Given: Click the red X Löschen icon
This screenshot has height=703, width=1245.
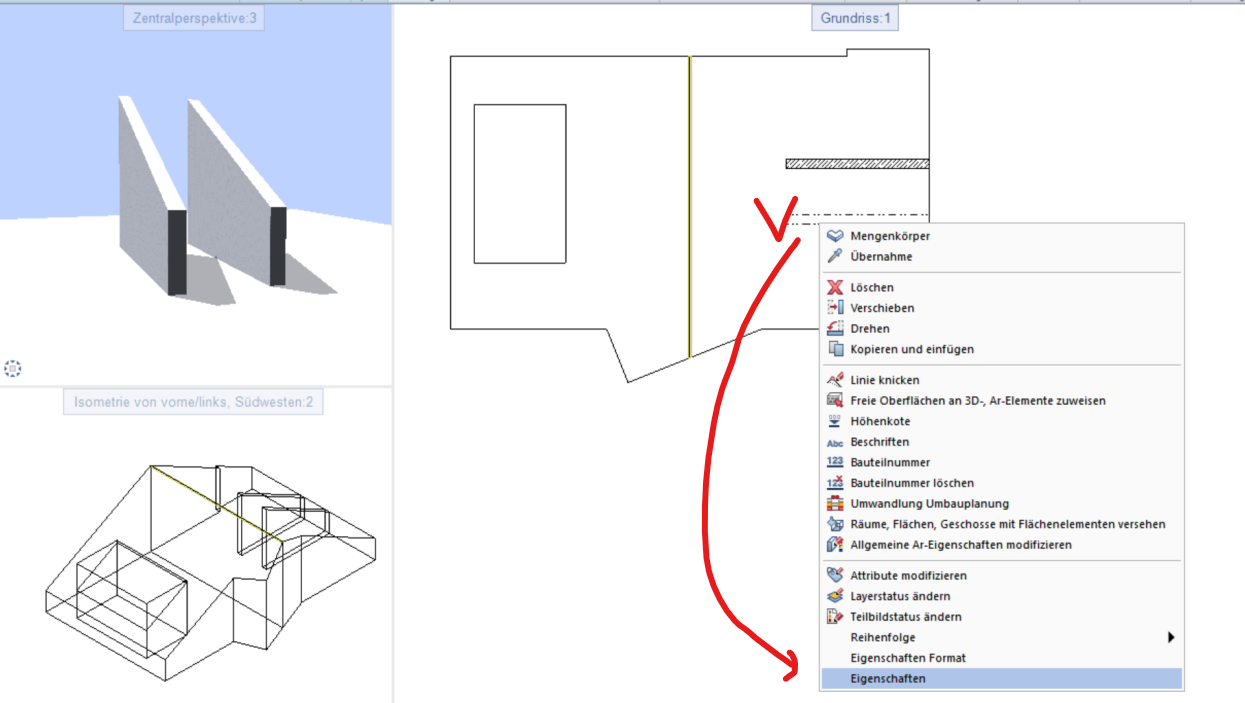Looking at the screenshot, I should 835,288.
